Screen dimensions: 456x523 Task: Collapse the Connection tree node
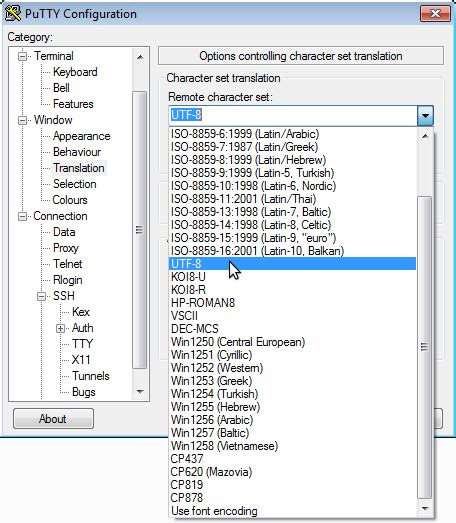point(22,216)
